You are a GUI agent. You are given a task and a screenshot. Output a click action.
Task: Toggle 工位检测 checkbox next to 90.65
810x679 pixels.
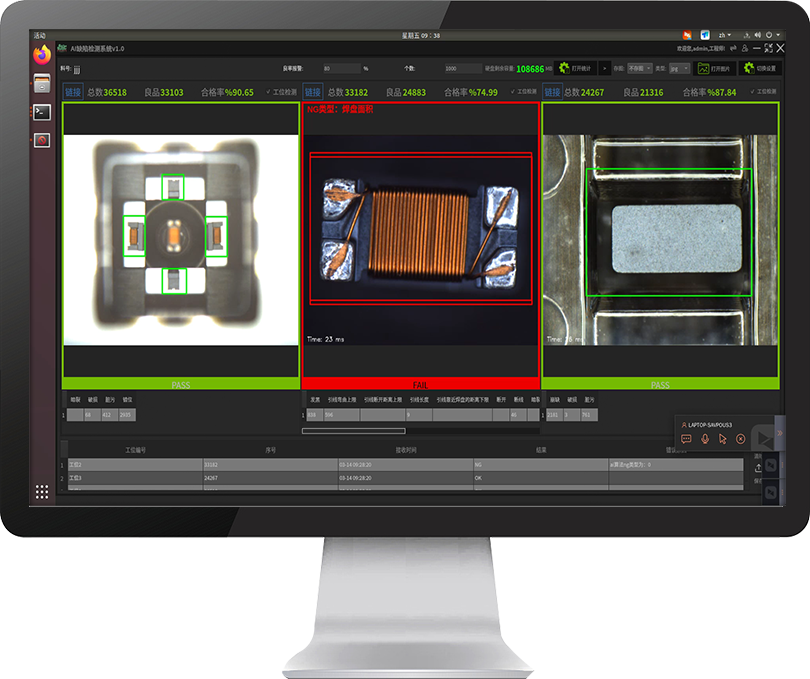pos(282,92)
